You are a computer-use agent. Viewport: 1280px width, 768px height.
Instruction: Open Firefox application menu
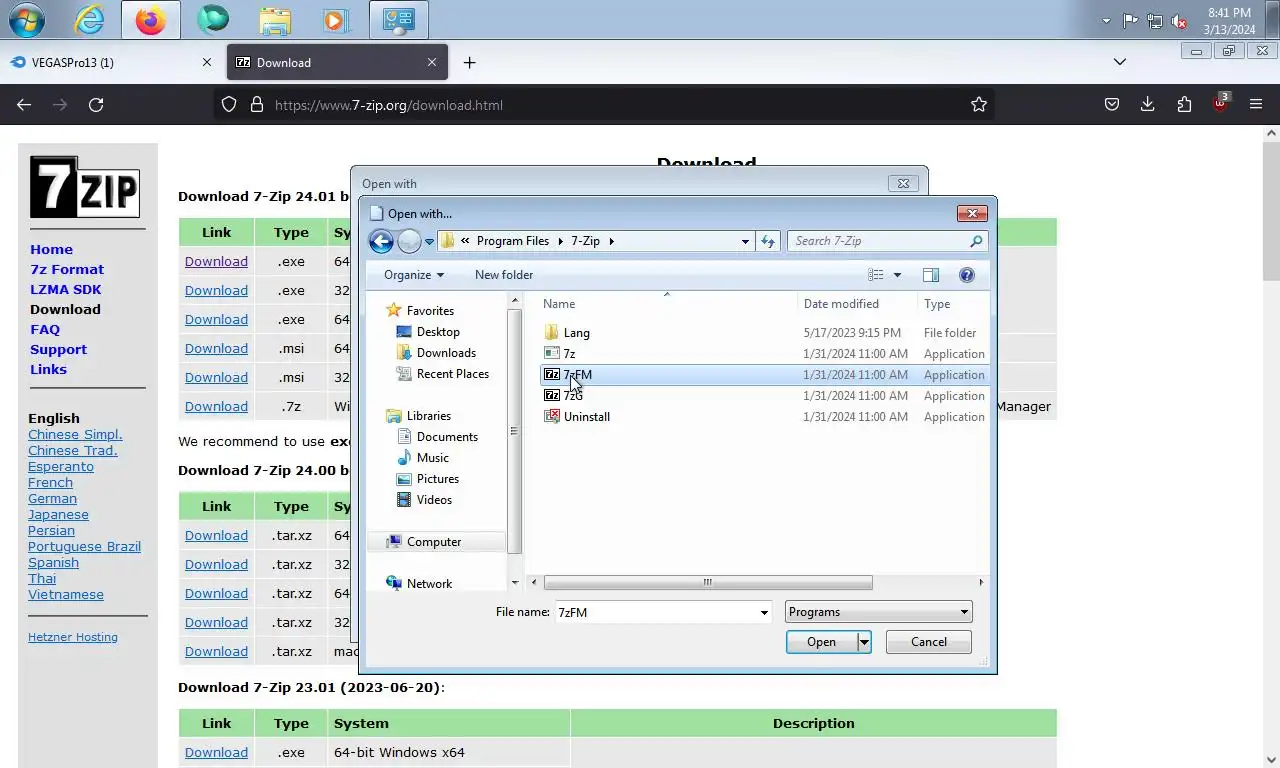click(x=1256, y=105)
